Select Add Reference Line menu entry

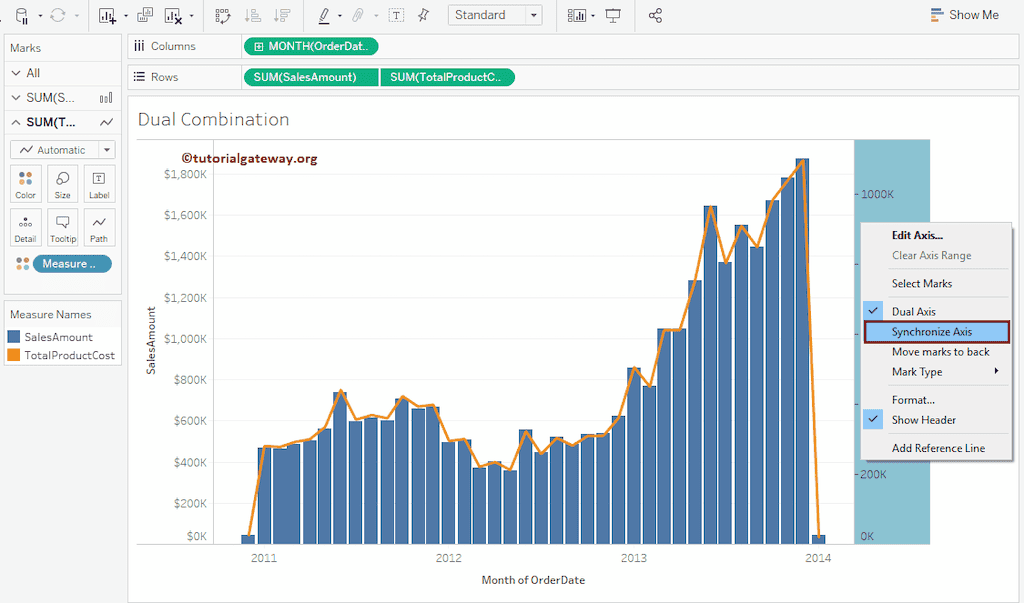(x=938, y=448)
